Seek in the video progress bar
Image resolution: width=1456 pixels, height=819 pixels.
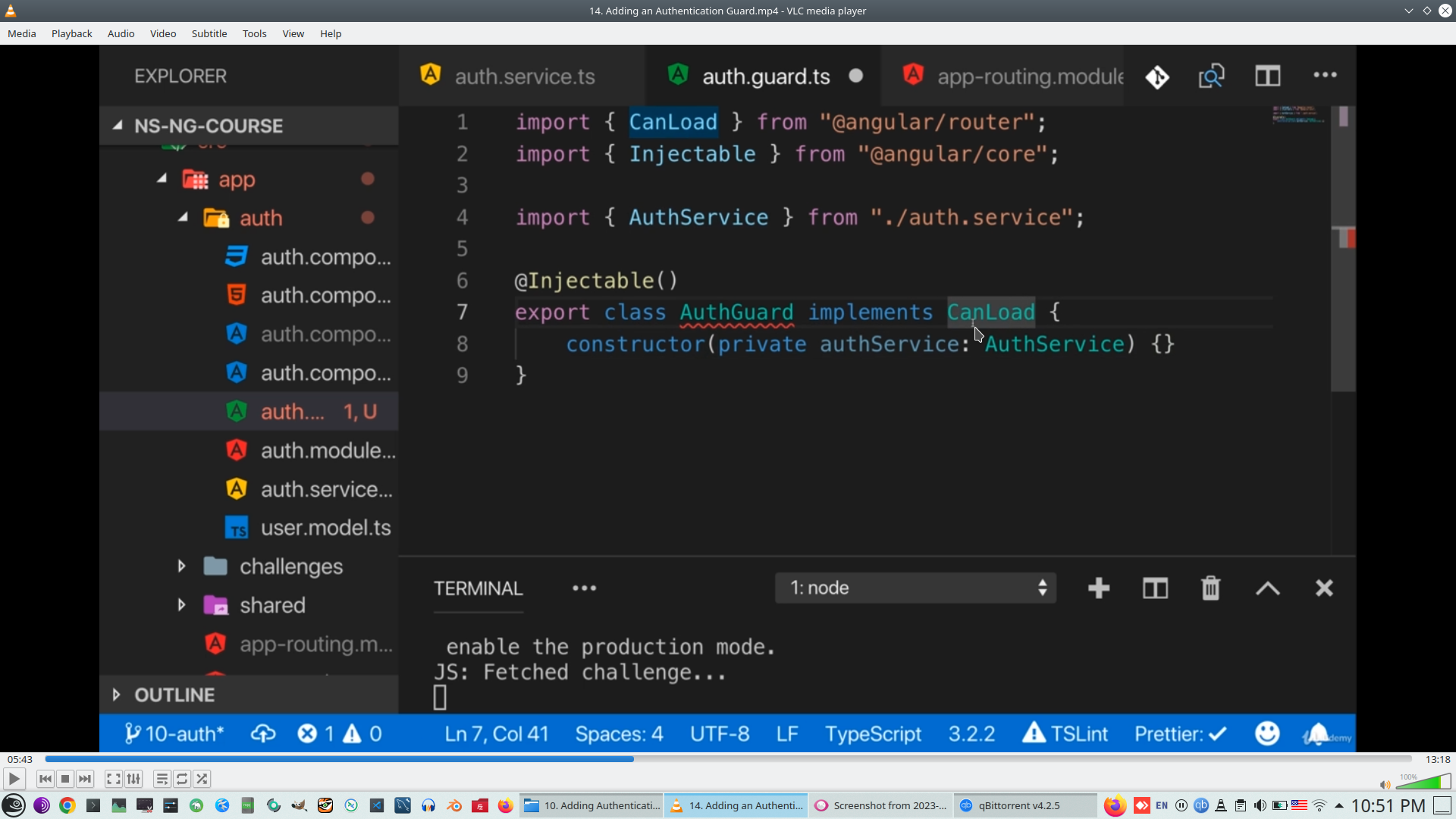(x=728, y=759)
